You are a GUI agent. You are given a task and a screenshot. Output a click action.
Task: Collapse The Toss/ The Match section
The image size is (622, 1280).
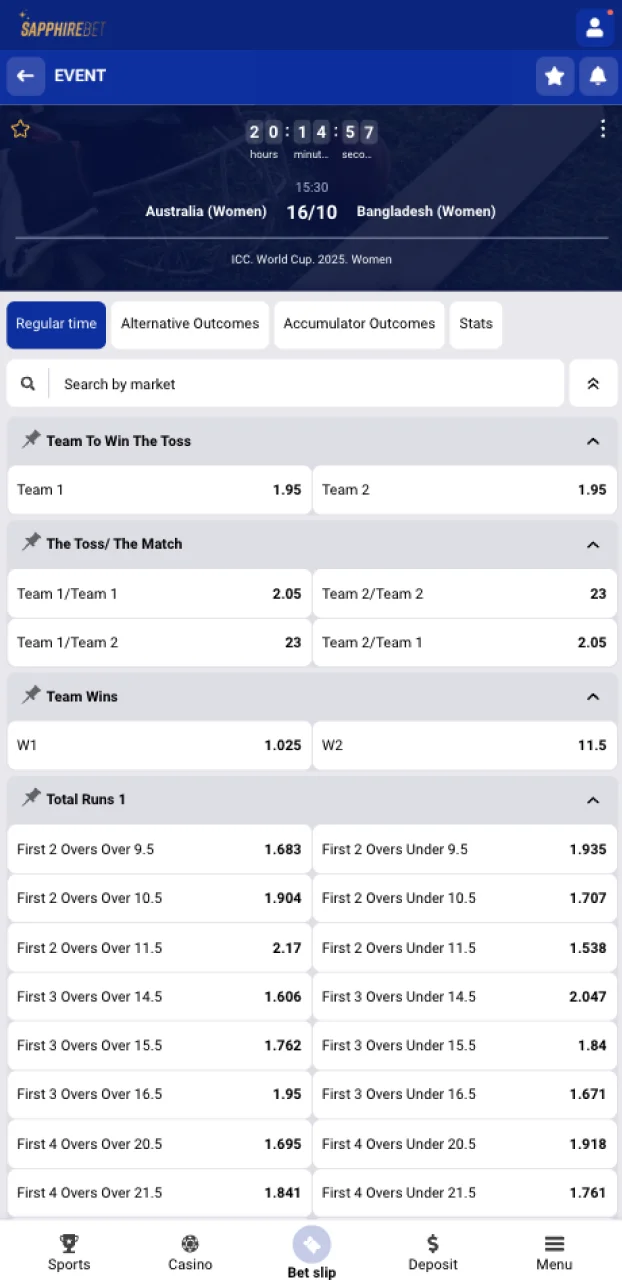point(593,544)
